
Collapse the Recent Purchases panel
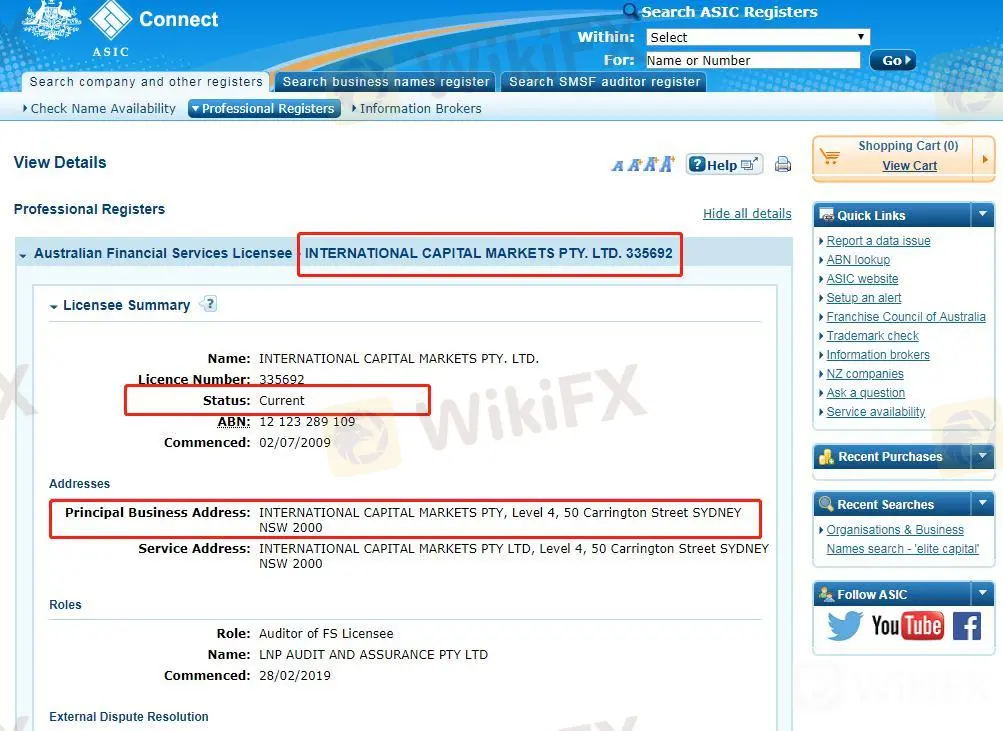(983, 456)
